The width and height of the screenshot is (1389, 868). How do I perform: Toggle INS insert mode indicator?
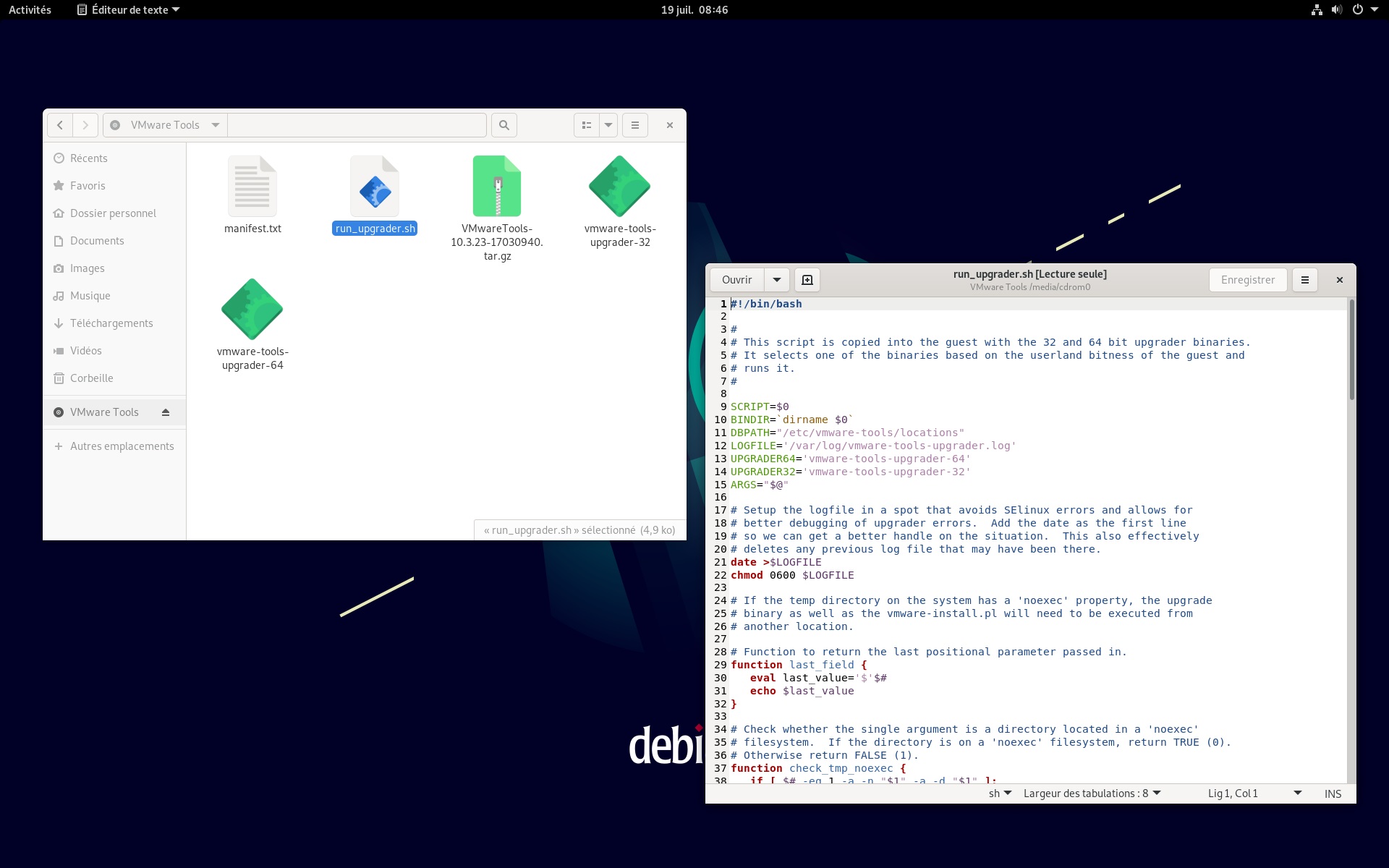click(1333, 793)
